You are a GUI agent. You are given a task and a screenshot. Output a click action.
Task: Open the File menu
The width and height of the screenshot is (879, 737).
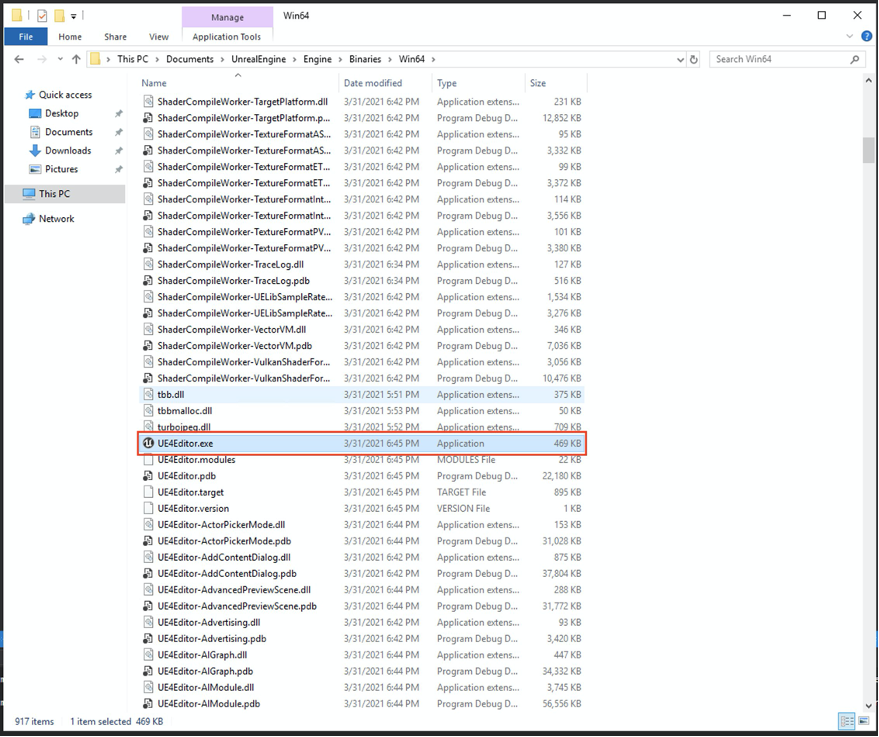click(26, 36)
